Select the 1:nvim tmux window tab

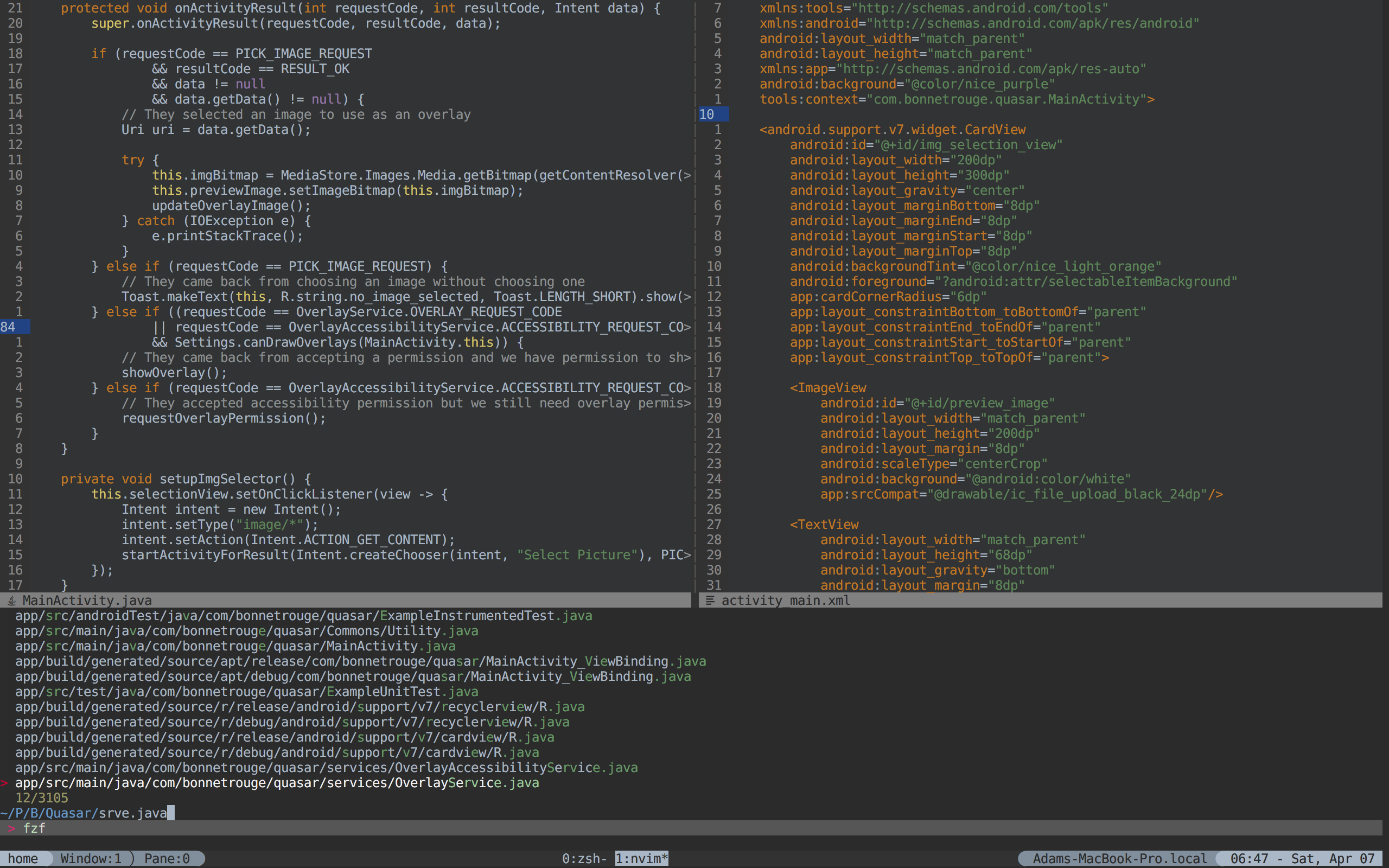tap(641, 858)
